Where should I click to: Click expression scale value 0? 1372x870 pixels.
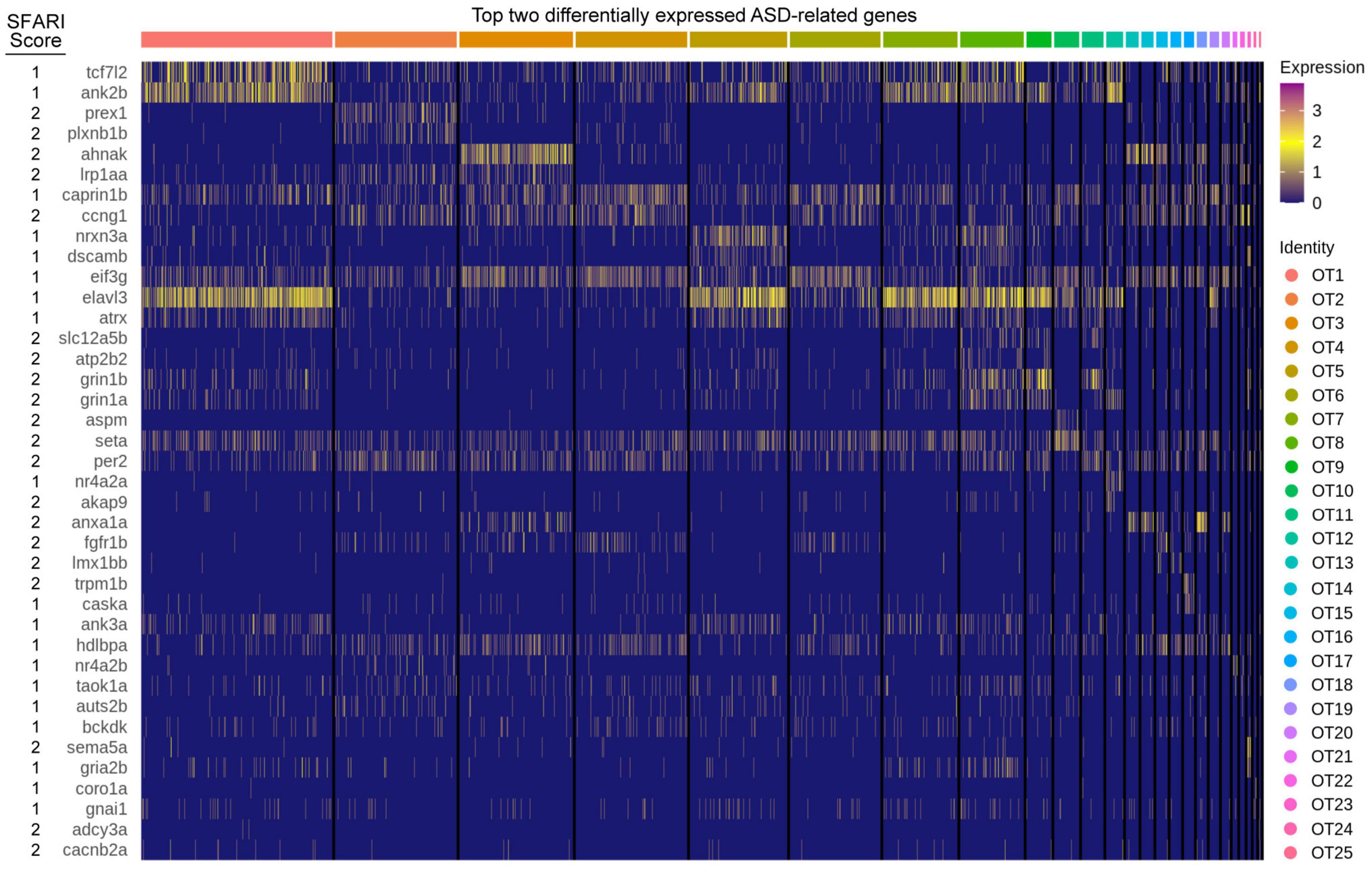point(1317,203)
